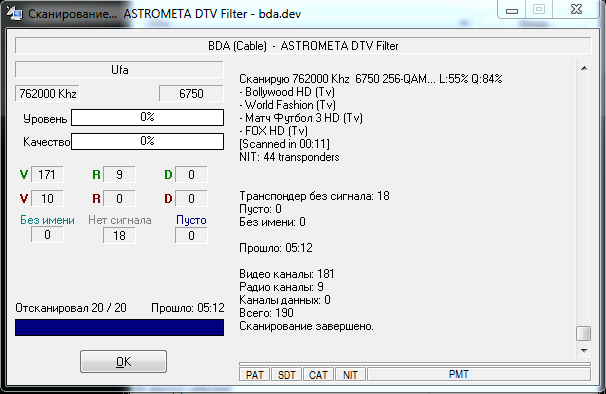Click the 6750 symbol rate field
606x394 pixels.
point(191,94)
